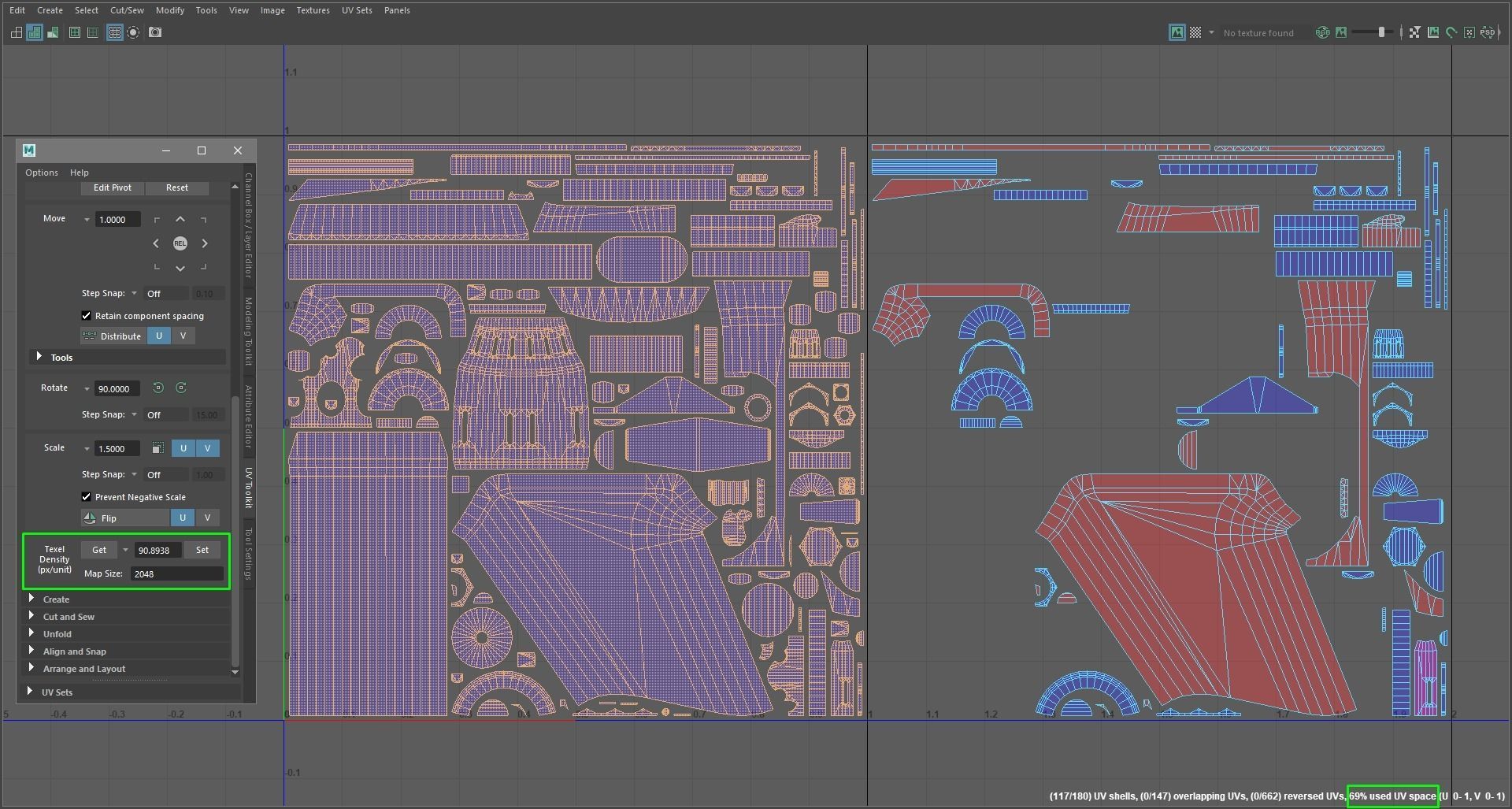Toggle Distribute V direction
Image resolution: width=1512 pixels, height=809 pixels.
(x=183, y=336)
